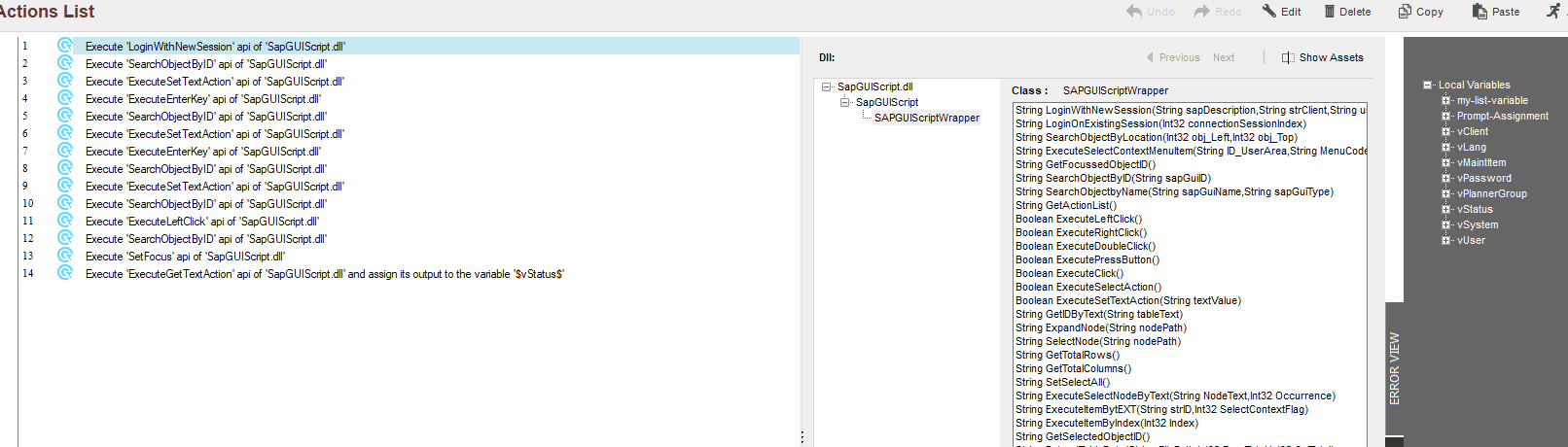This screenshot has width=1568, height=447.
Task: Collapse the SapGUIScript namespace node
Action: (845, 102)
